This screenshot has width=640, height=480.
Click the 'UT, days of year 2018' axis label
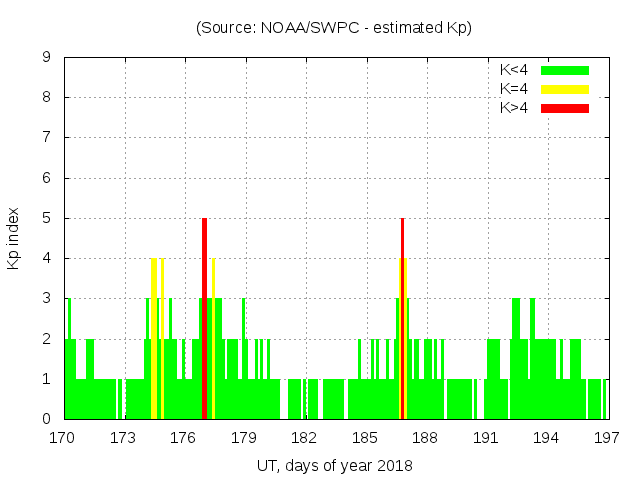tap(334, 465)
